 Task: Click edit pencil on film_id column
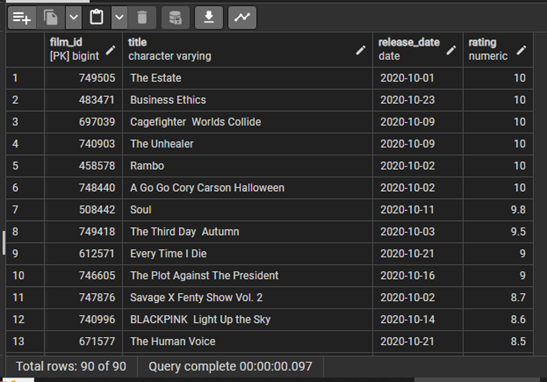click(111, 50)
